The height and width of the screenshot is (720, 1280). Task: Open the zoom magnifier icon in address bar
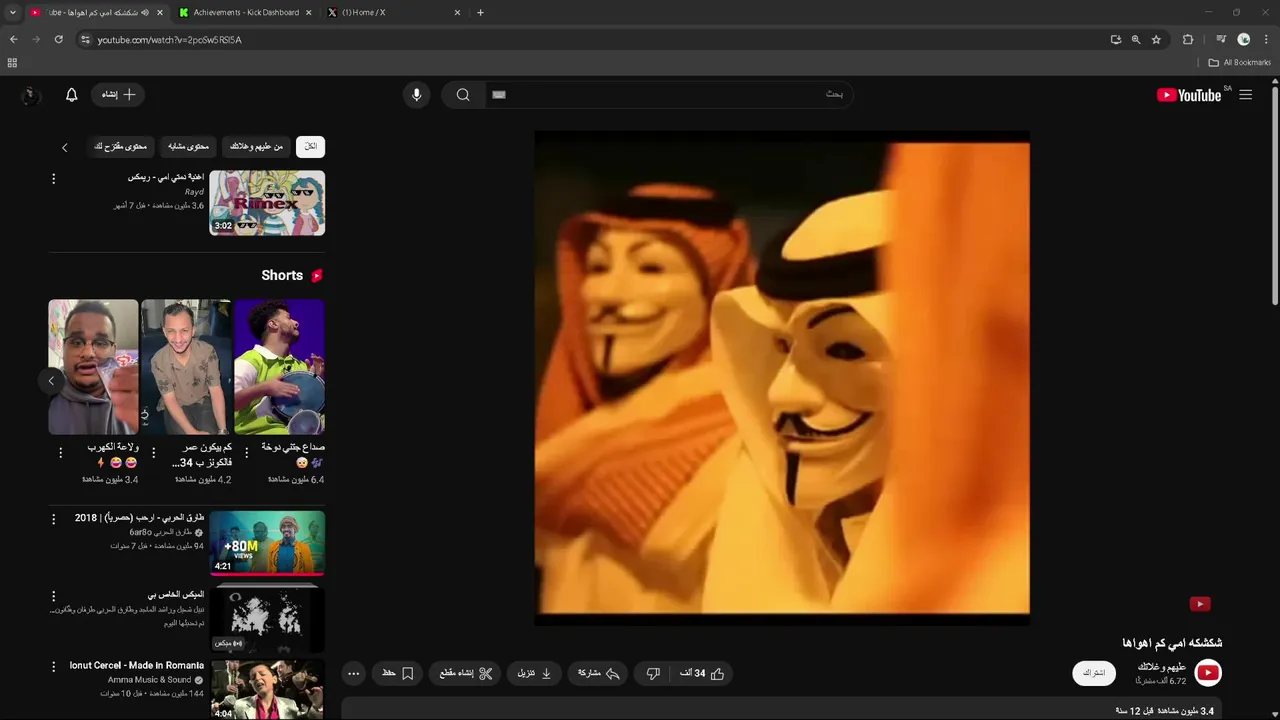1136,39
